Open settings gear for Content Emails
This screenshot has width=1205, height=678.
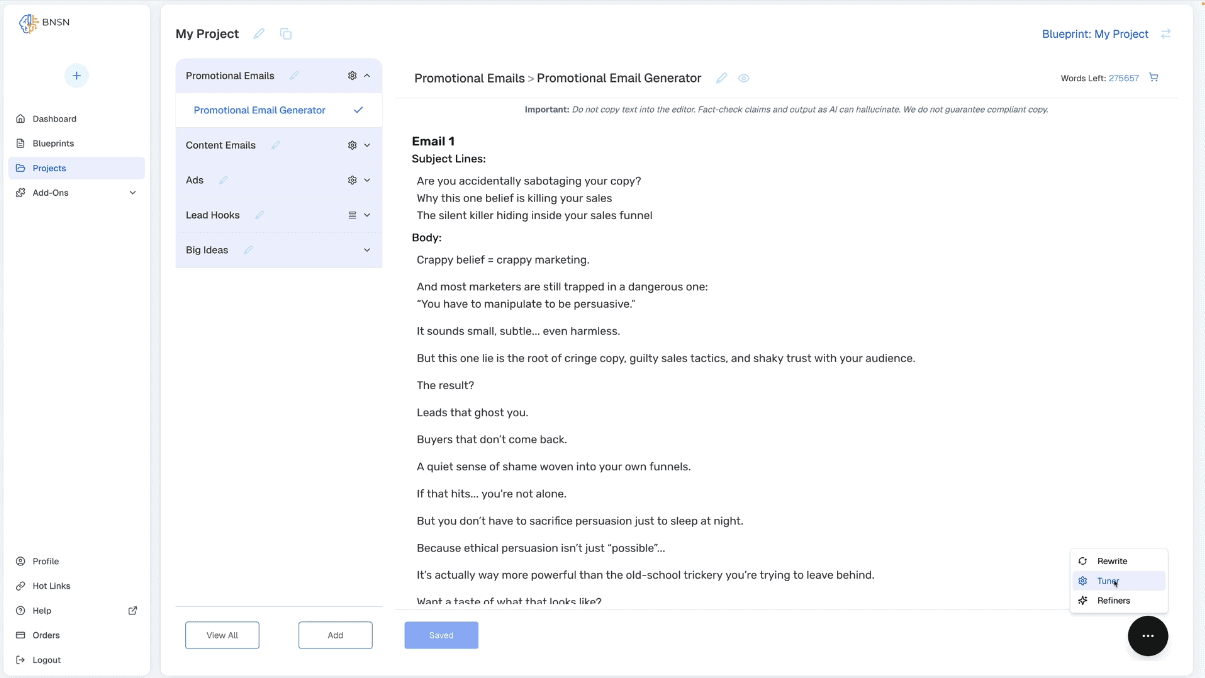352,145
